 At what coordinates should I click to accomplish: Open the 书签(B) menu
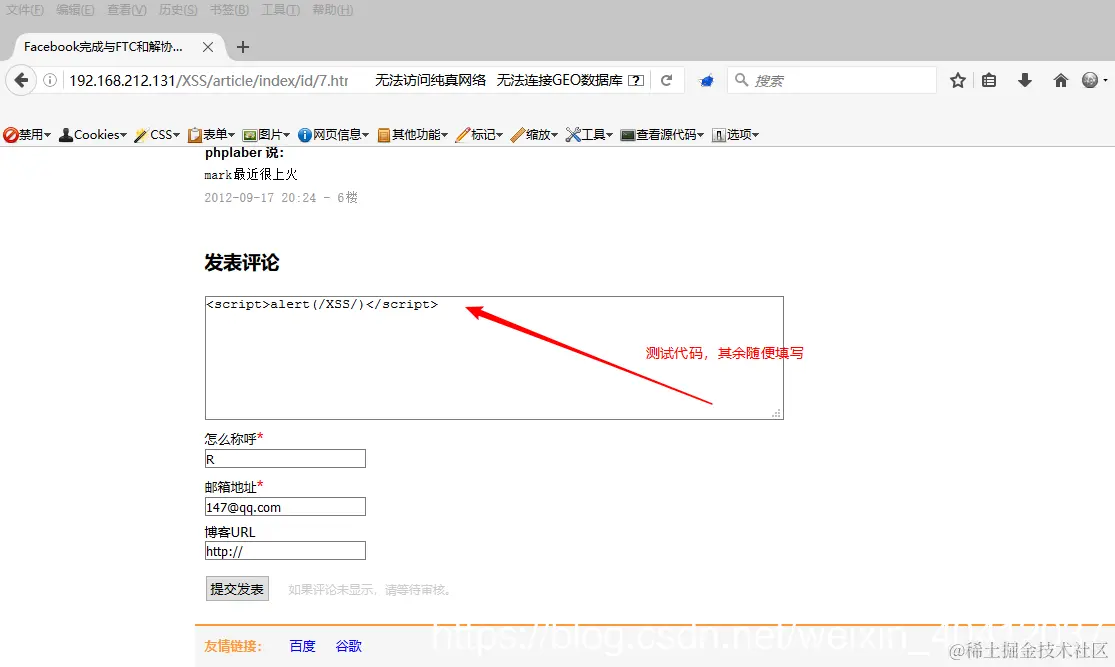(x=229, y=10)
